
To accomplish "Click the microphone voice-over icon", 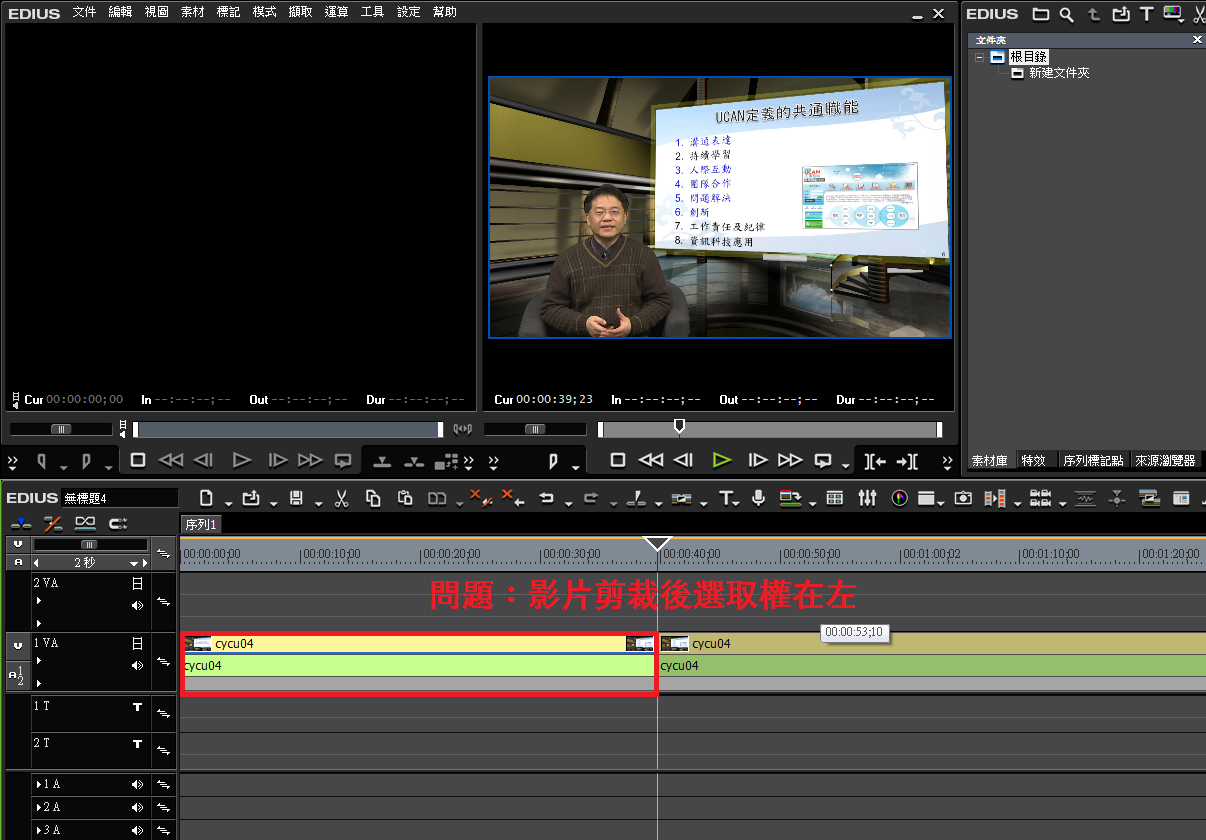I will point(759,498).
